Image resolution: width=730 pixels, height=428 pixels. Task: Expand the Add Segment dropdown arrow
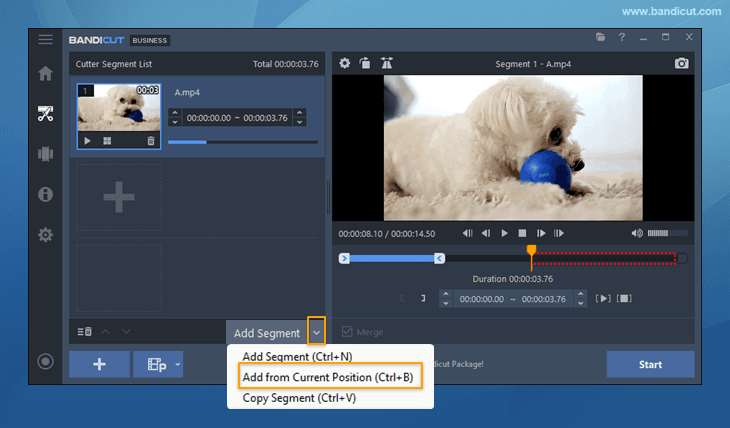coord(317,332)
